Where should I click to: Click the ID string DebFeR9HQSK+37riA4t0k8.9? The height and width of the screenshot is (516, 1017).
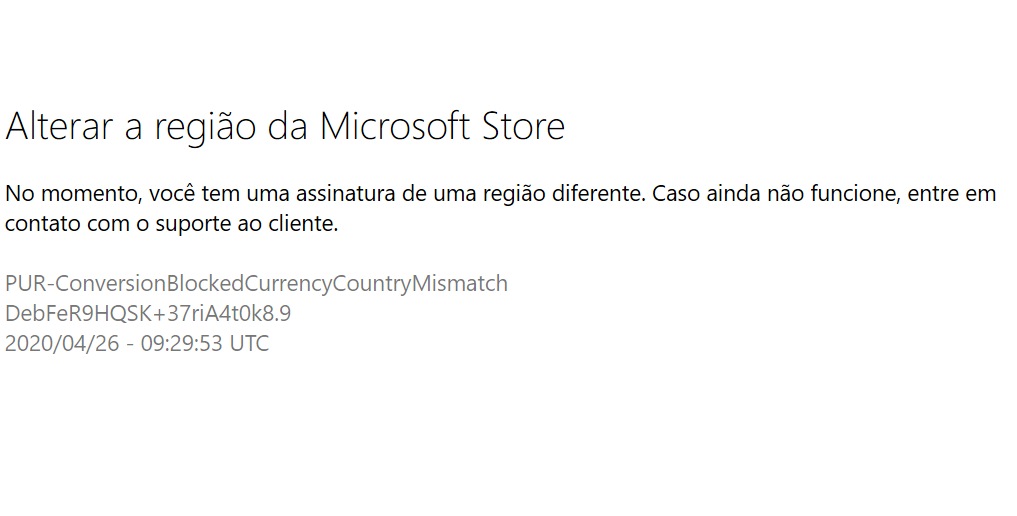[148, 314]
